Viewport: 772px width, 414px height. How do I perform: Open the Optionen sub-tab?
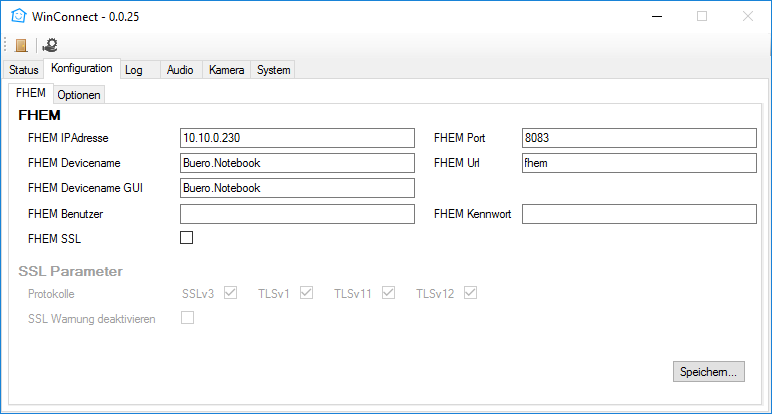[x=79, y=95]
